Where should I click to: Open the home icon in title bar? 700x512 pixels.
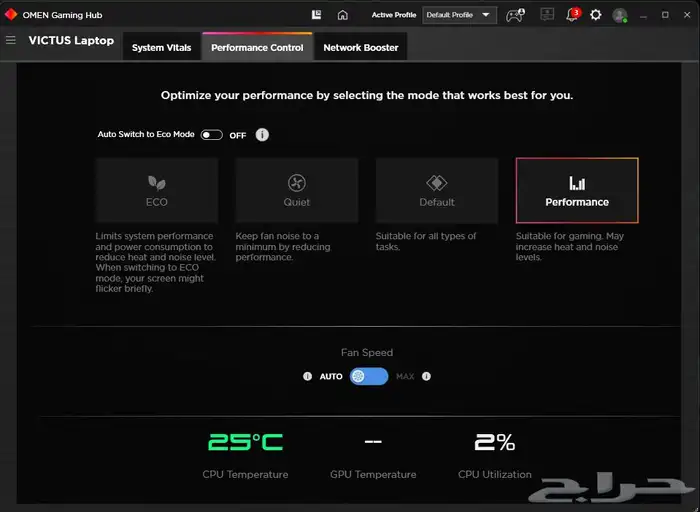point(343,15)
